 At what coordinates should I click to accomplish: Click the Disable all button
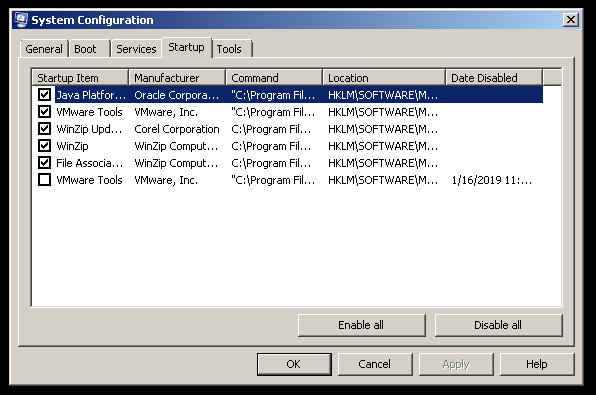[x=498, y=325]
